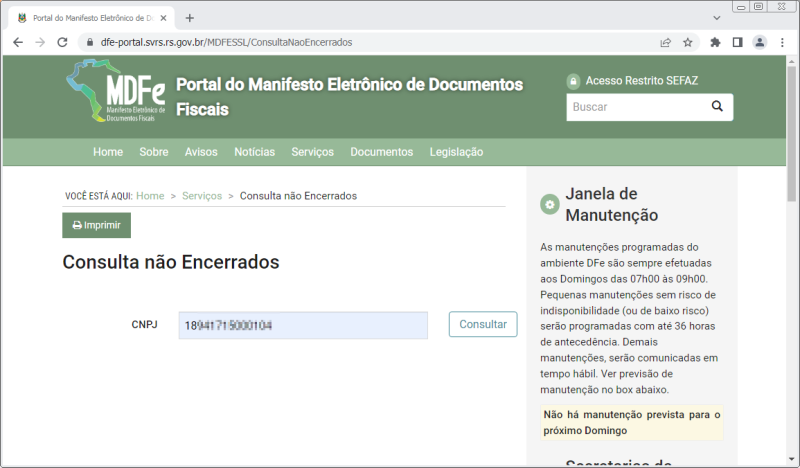Viewport: 800px width, 468px height.
Task: Click the browser back arrow
Action: click(x=18, y=42)
